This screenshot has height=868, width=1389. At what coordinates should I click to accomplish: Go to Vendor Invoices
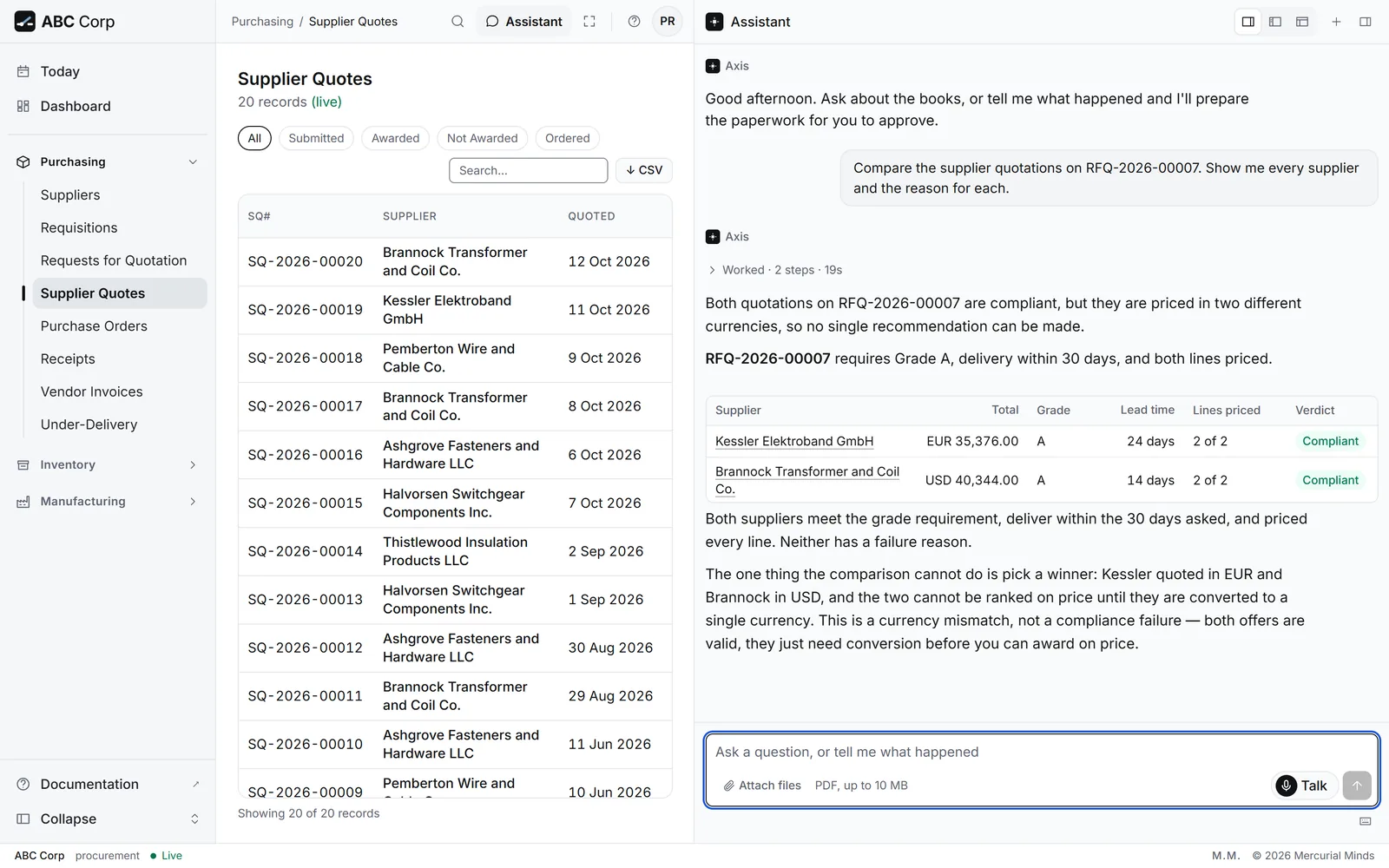click(120, 391)
